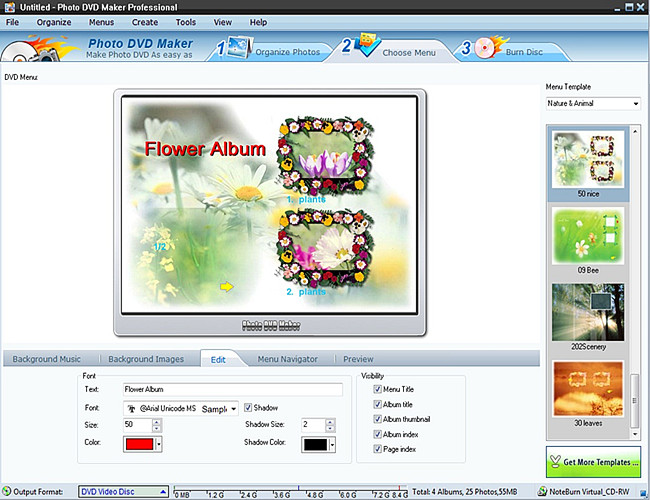The image size is (650, 500).
Task: Select the Edit tab
Action: 218,359
